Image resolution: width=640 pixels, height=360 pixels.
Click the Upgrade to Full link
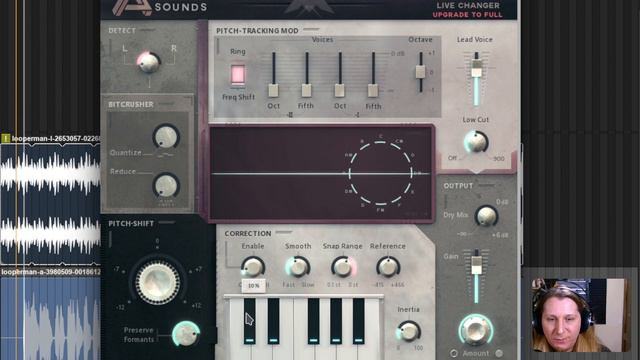coord(467,15)
